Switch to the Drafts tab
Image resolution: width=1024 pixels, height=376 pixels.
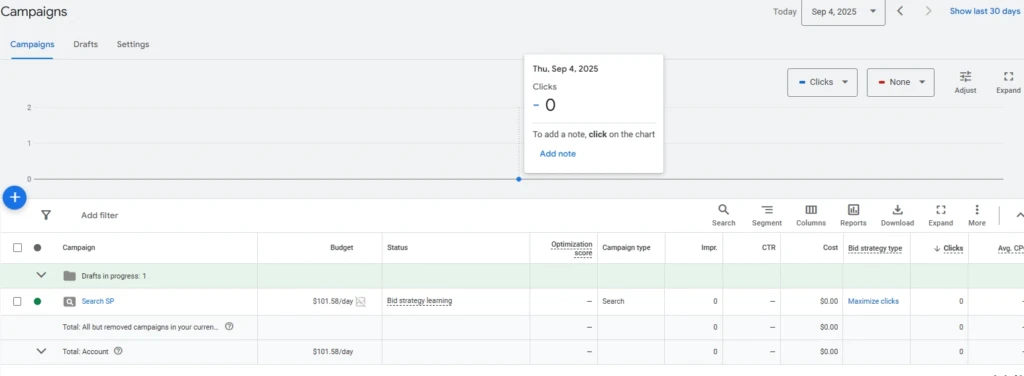(86, 44)
